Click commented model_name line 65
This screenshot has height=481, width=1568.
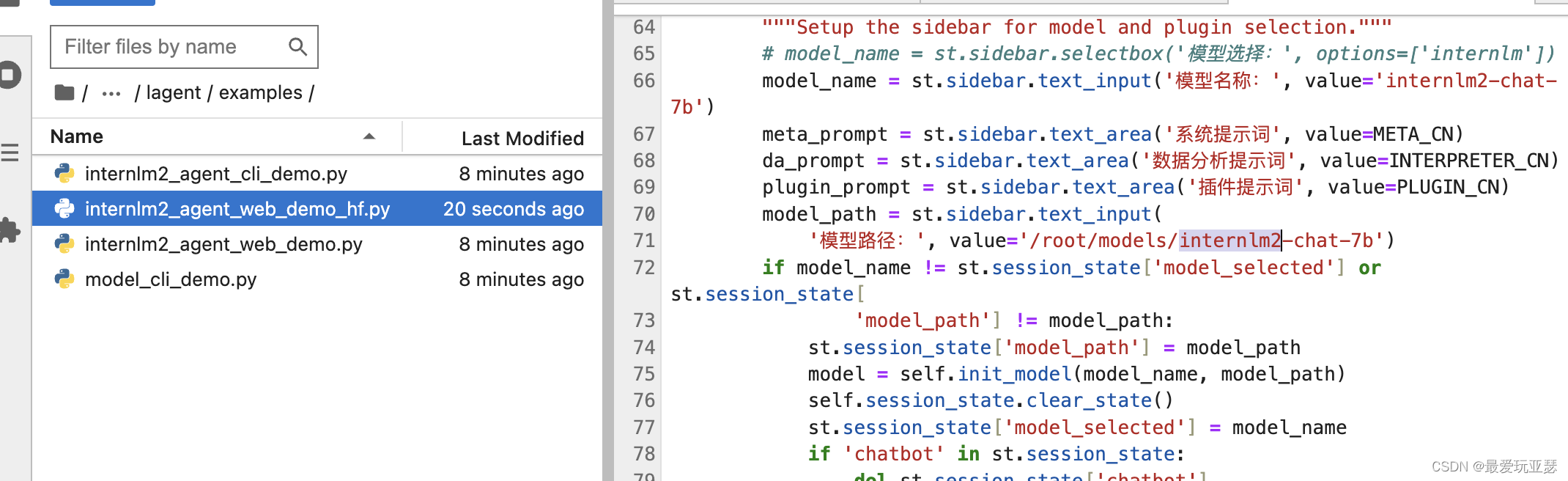pos(1158,54)
